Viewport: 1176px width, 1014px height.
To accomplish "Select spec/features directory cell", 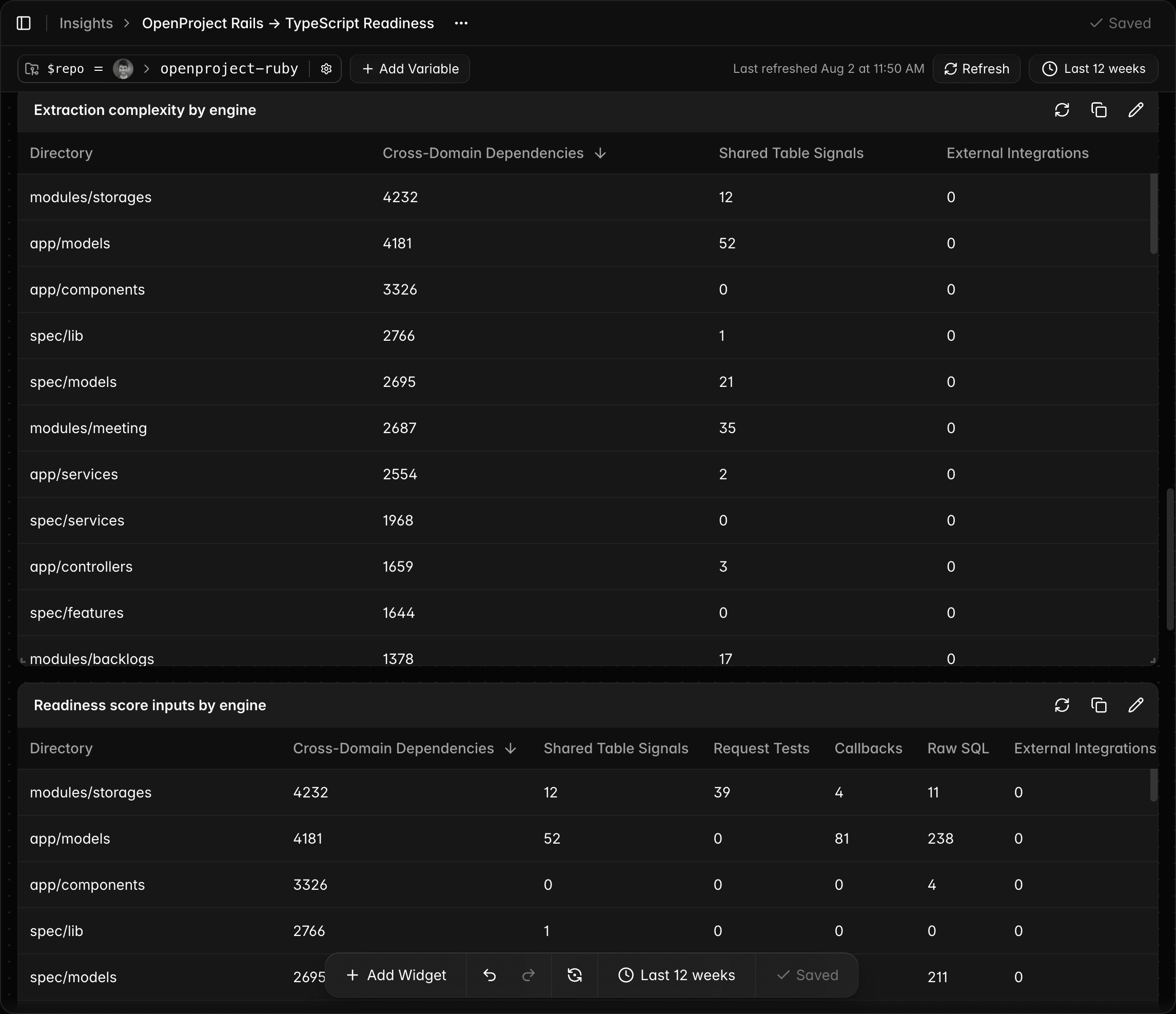I will pyautogui.click(x=76, y=613).
